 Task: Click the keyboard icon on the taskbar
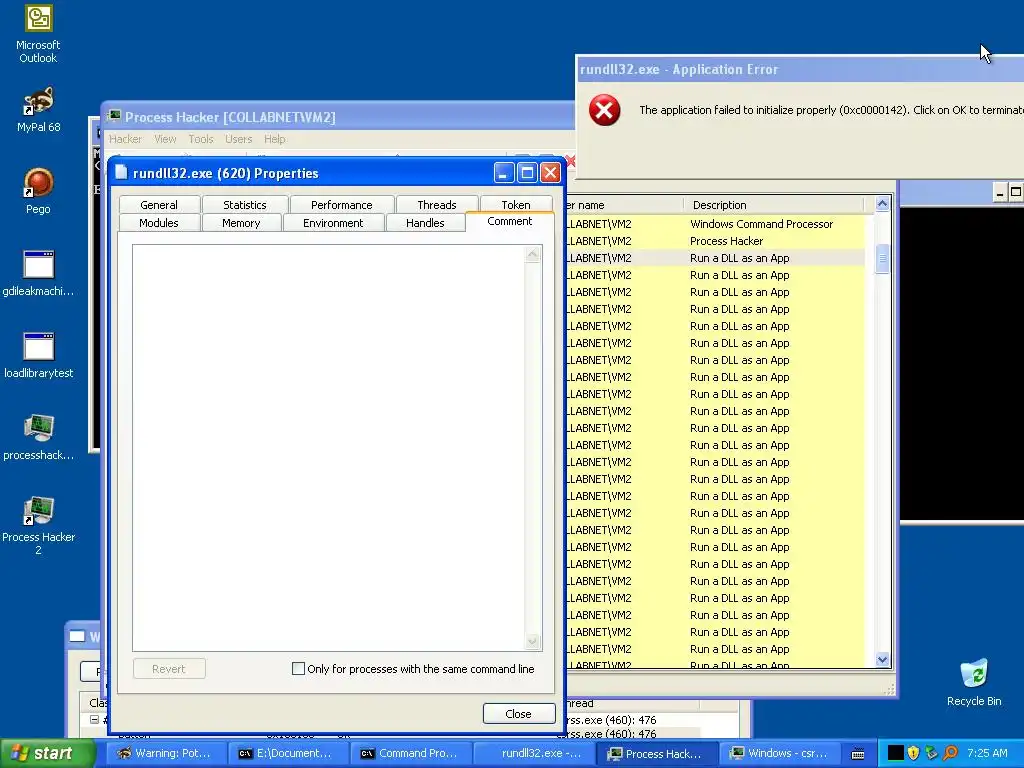point(858,754)
